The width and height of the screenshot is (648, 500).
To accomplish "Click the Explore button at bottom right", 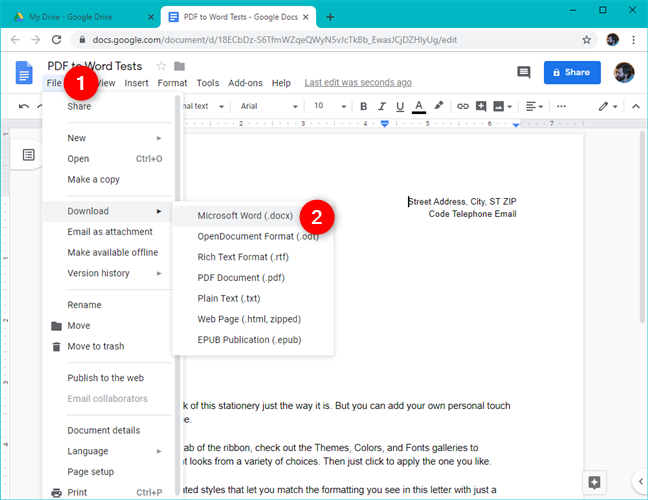I will click(594, 482).
